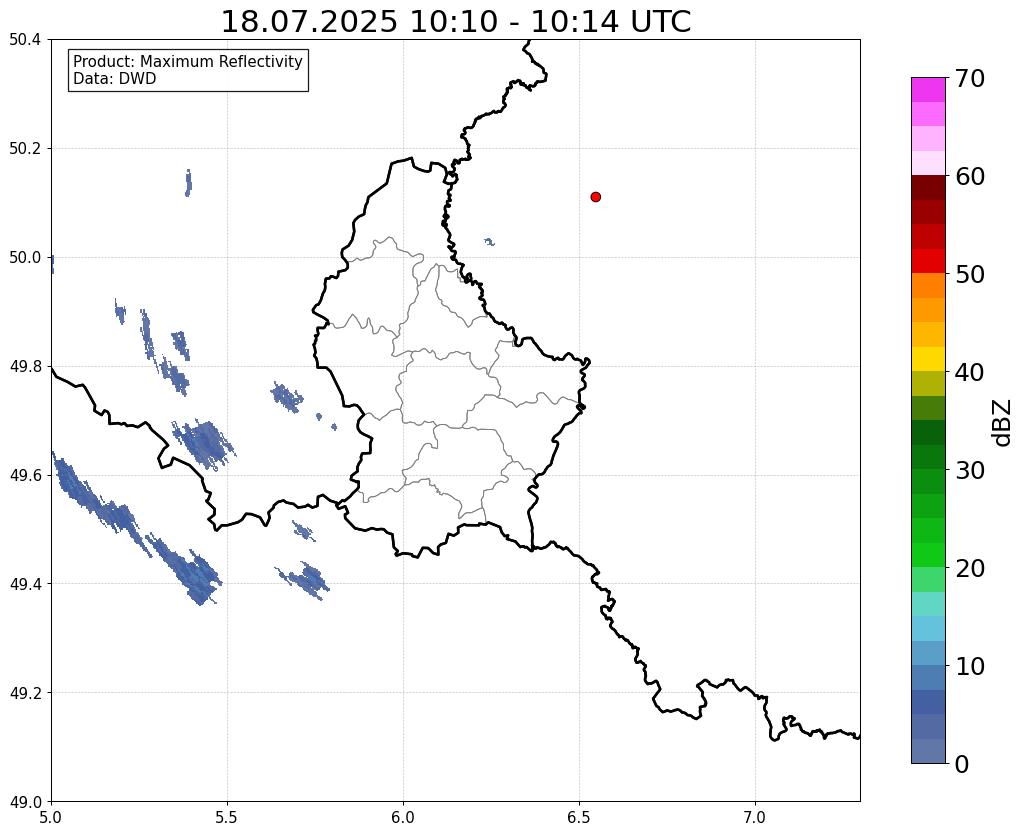The image size is (1023, 834).
Task: Click the red station marker dot
Action: coord(595,197)
